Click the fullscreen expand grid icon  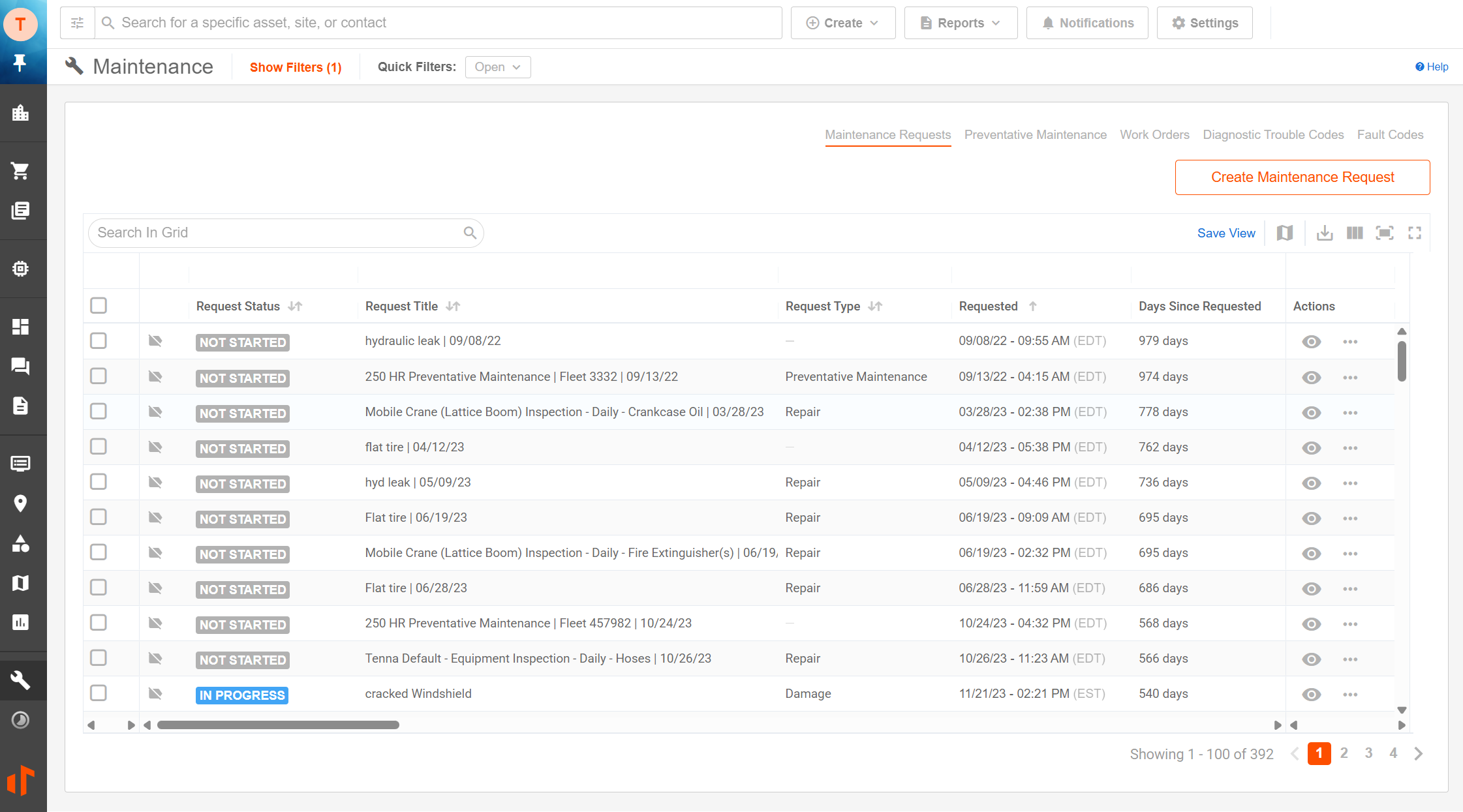(x=1414, y=233)
